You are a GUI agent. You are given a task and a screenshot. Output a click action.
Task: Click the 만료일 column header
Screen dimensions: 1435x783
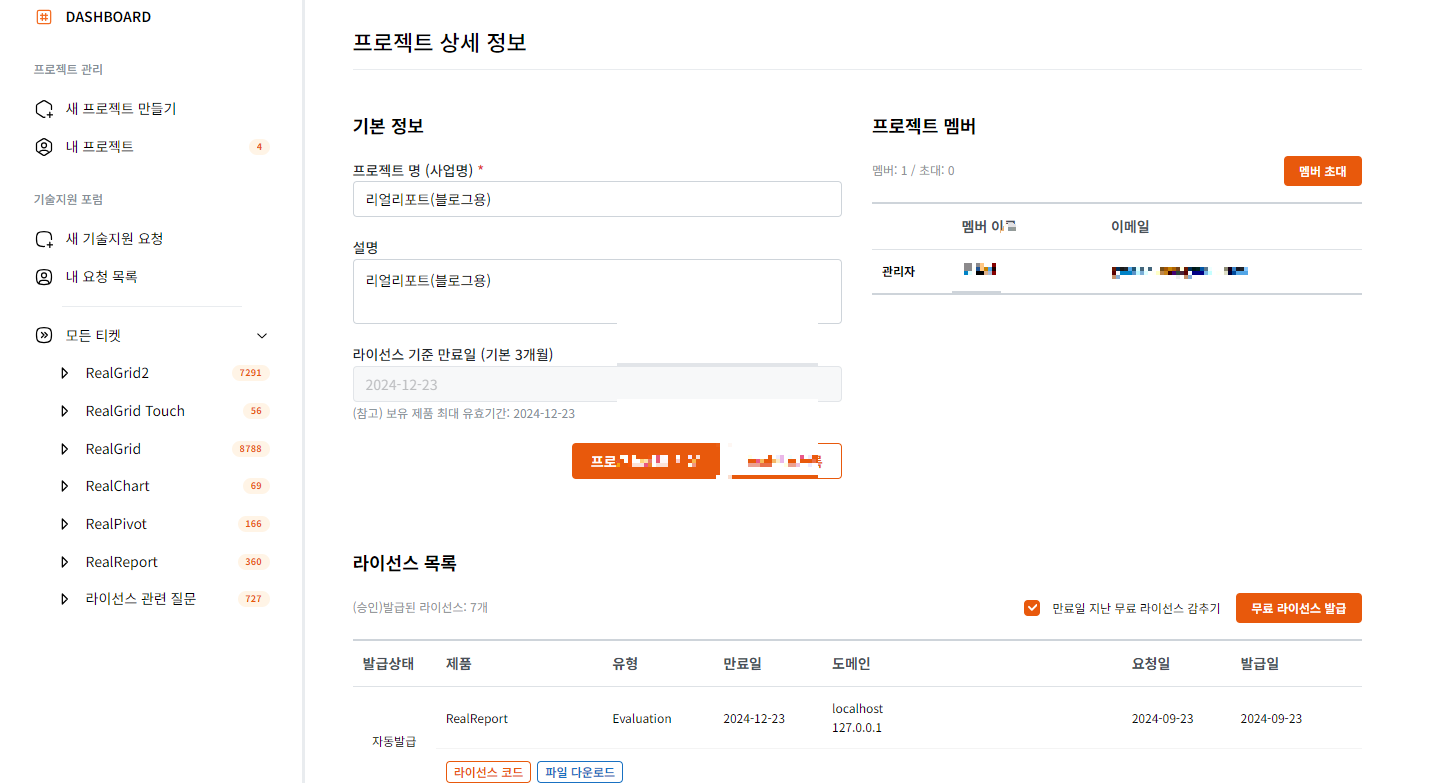(x=742, y=663)
